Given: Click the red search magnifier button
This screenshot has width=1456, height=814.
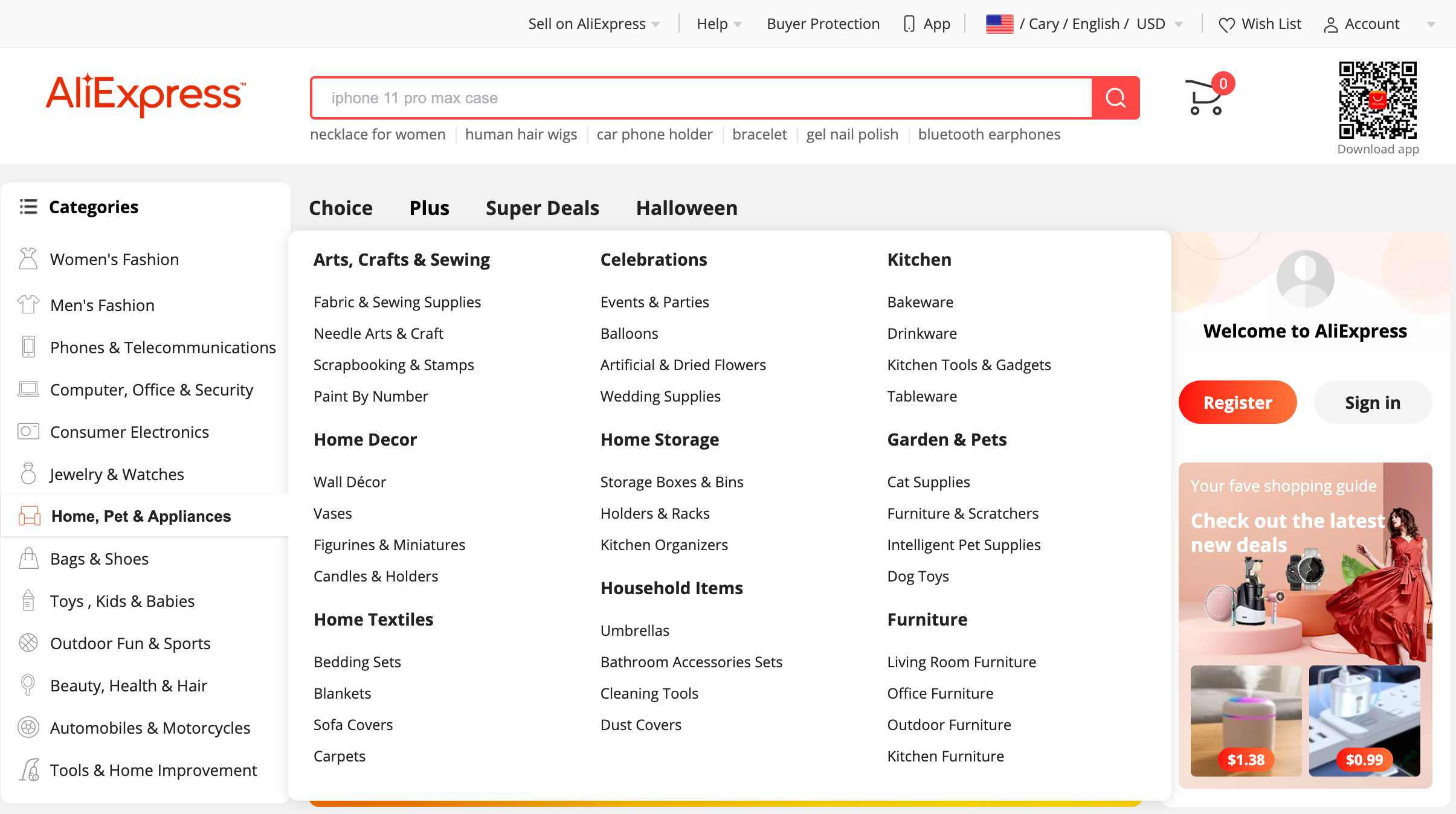Looking at the screenshot, I should [x=1115, y=98].
